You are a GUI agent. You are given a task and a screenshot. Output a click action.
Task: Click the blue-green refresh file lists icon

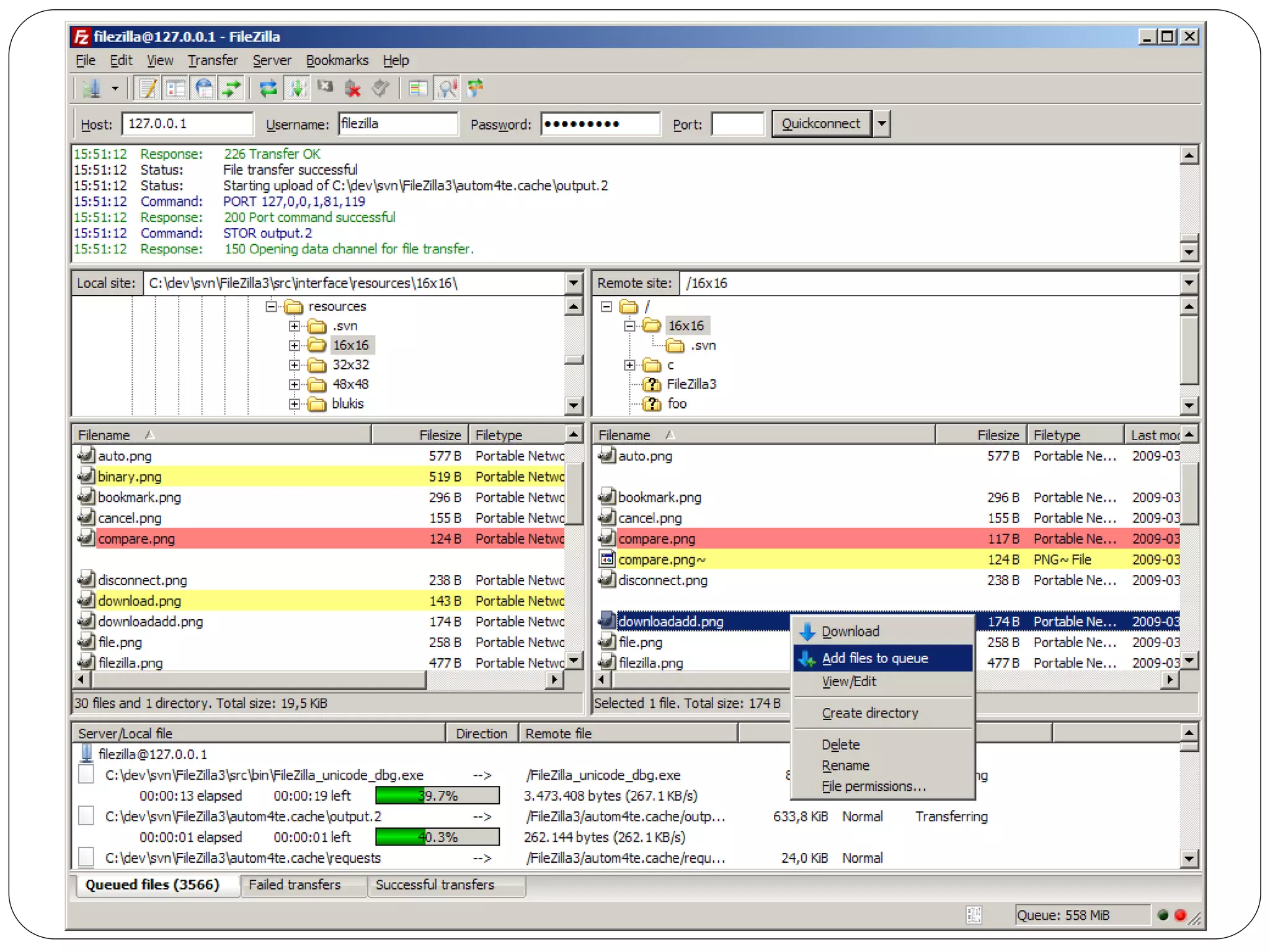(x=268, y=89)
